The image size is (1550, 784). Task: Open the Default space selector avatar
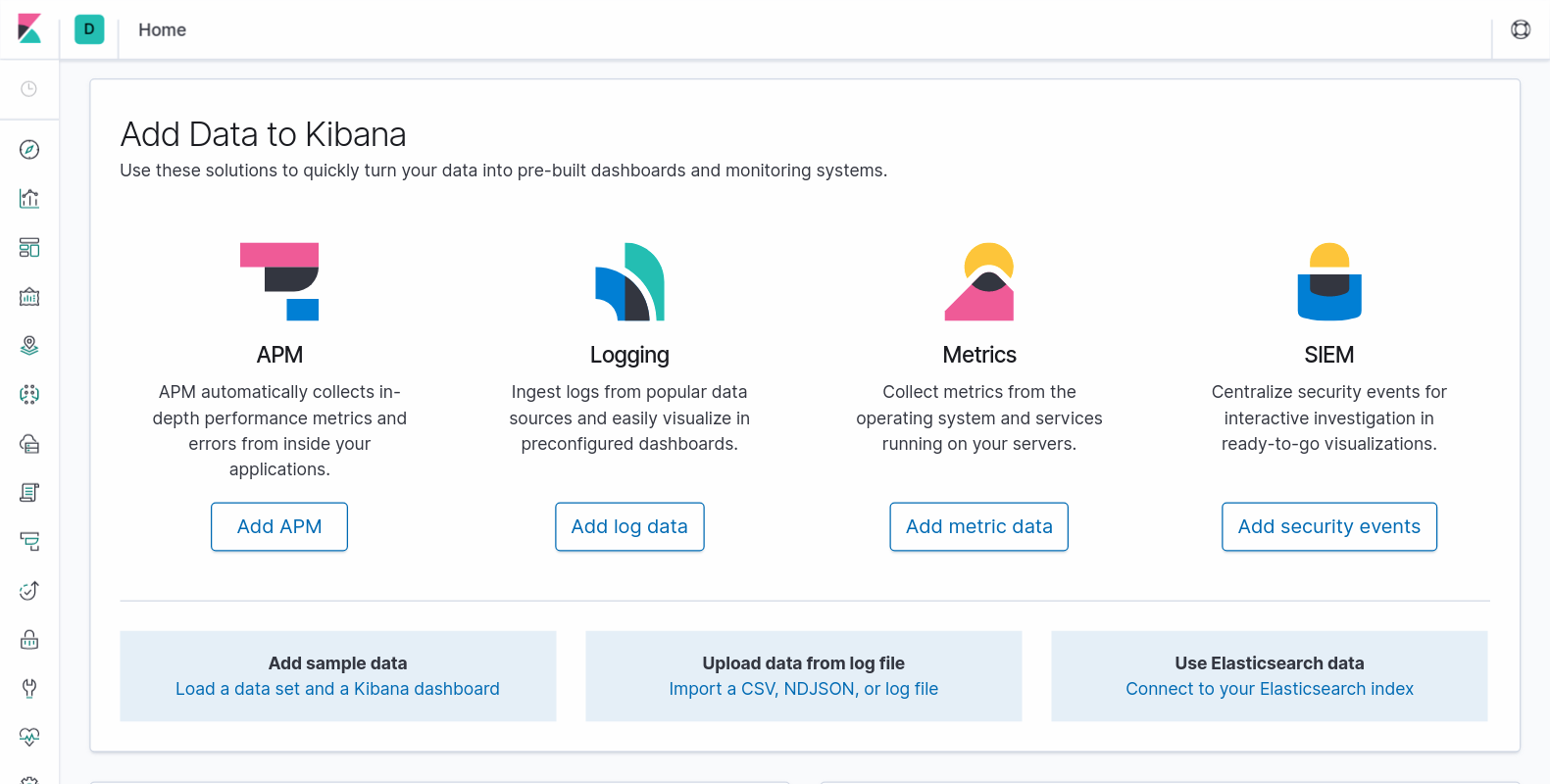(89, 29)
